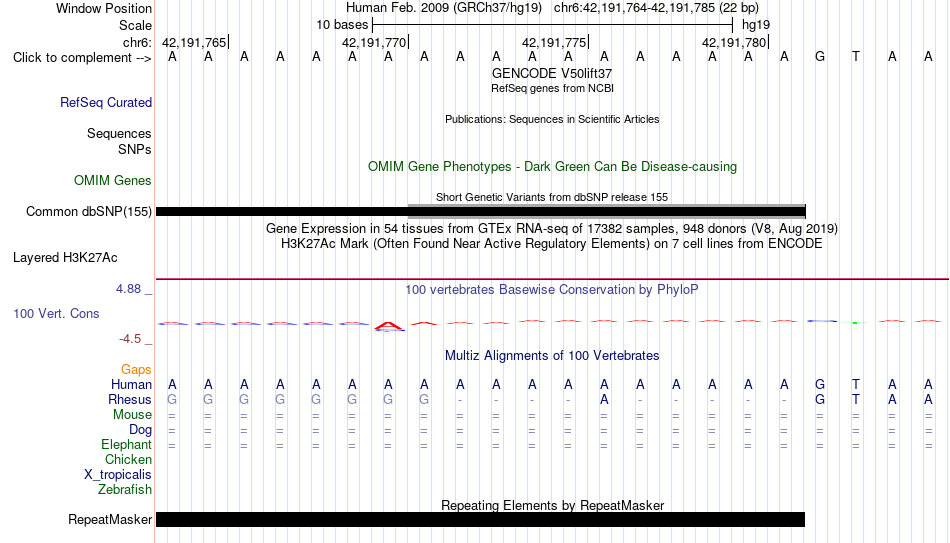
Task: Select the Elephant species label
Action: pyautogui.click(x=126, y=444)
